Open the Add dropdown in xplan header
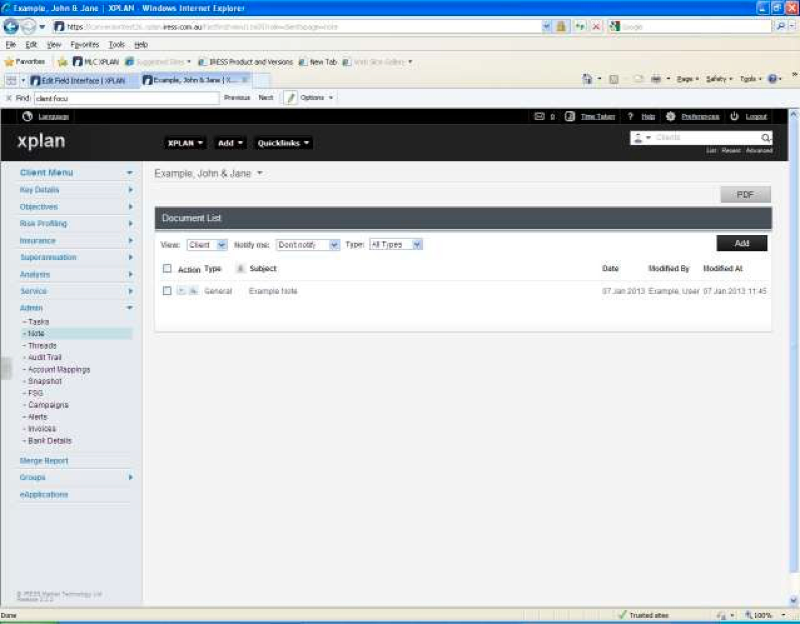 tap(230, 143)
